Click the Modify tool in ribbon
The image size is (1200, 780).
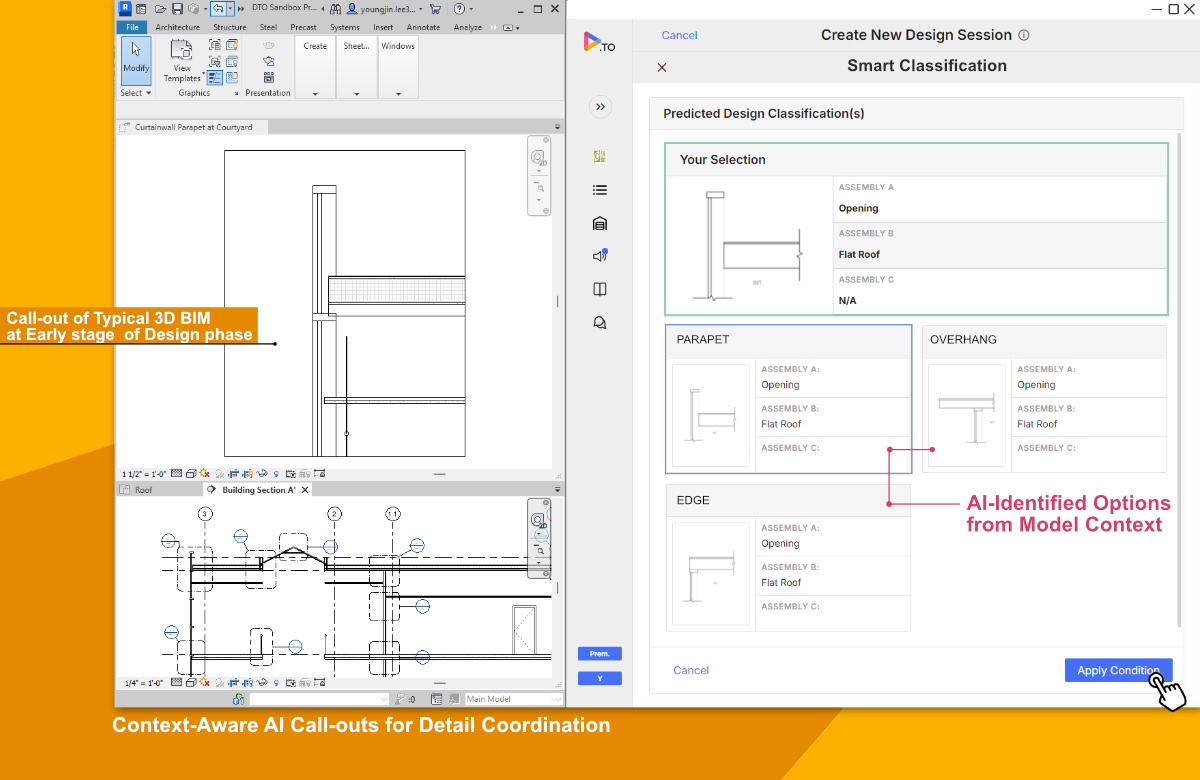click(136, 59)
